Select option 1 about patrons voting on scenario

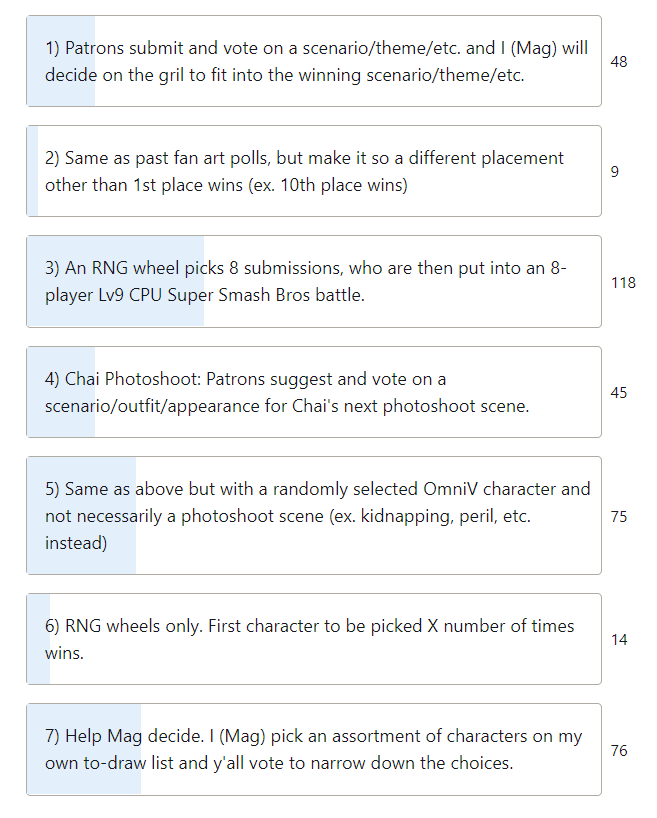pyautogui.click(x=314, y=61)
